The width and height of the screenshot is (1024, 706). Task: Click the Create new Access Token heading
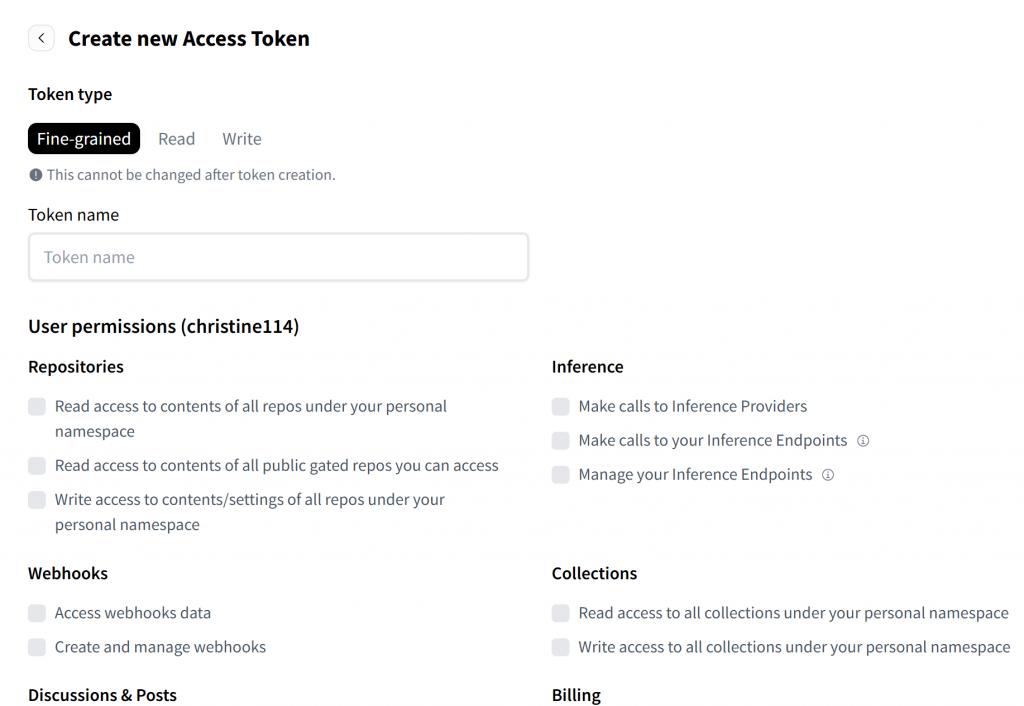click(189, 39)
